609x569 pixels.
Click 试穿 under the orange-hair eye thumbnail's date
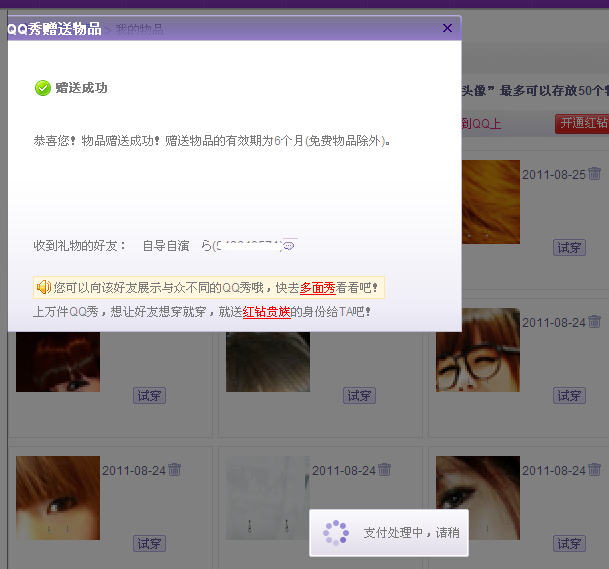click(149, 543)
